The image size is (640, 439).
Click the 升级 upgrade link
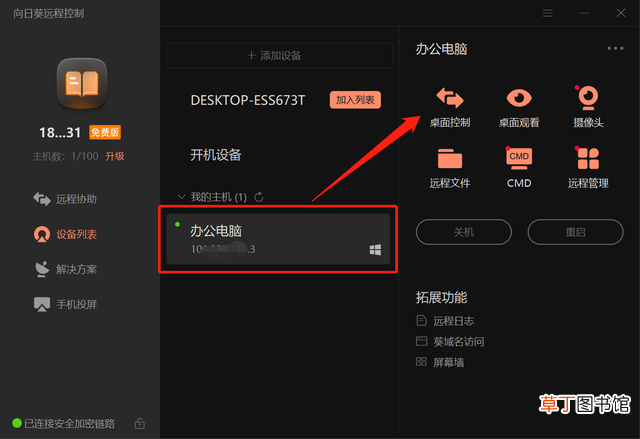[x=115, y=156]
